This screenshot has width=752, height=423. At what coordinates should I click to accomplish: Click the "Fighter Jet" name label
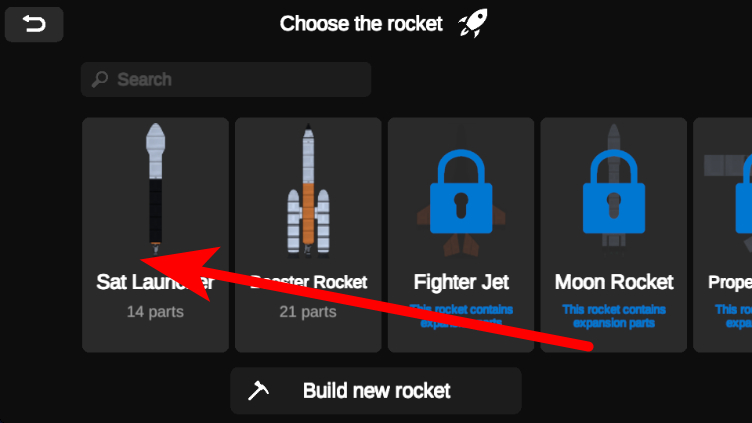[461, 282]
